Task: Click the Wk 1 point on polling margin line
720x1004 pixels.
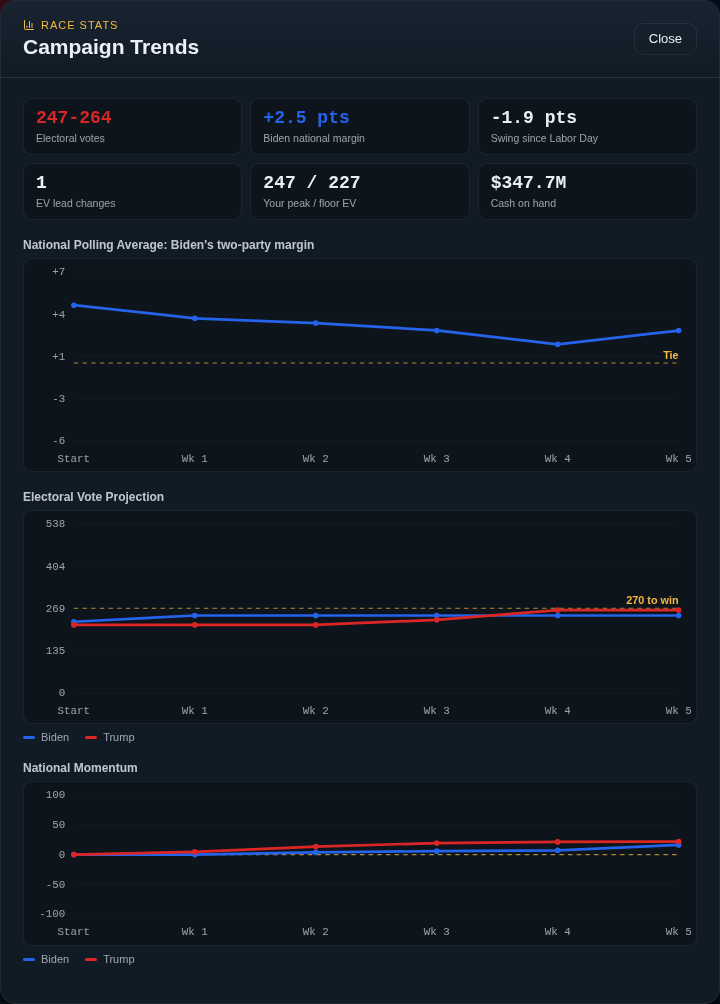Action: (195, 318)
